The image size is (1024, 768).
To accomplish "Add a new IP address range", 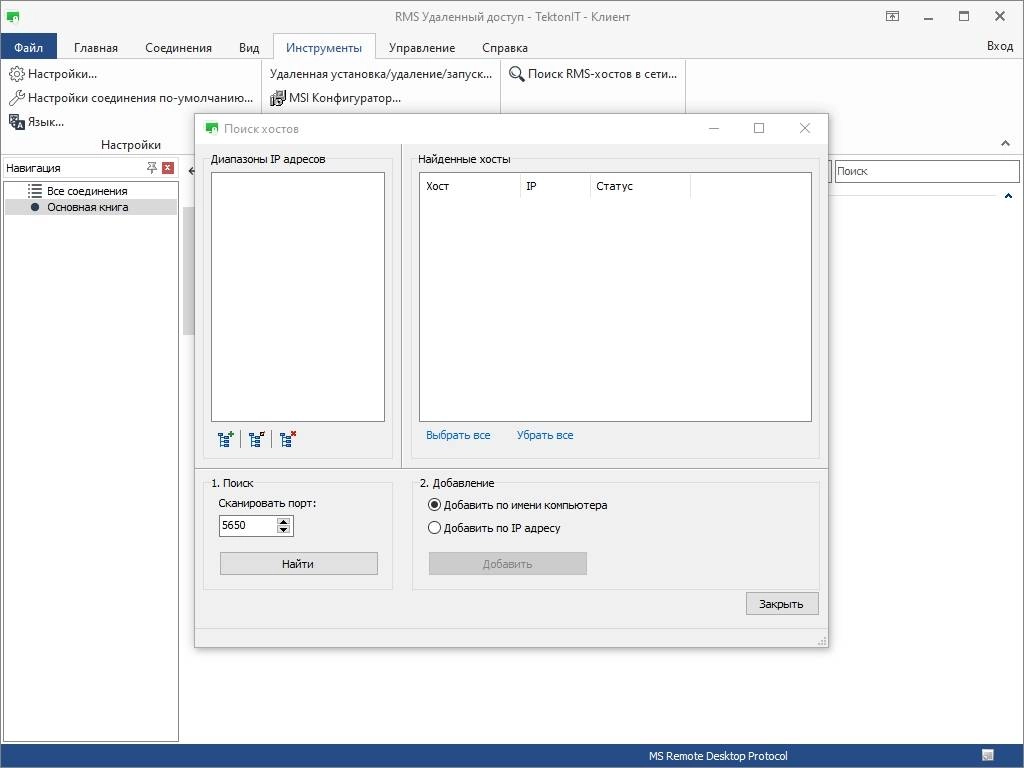I will tap(225, 439).
